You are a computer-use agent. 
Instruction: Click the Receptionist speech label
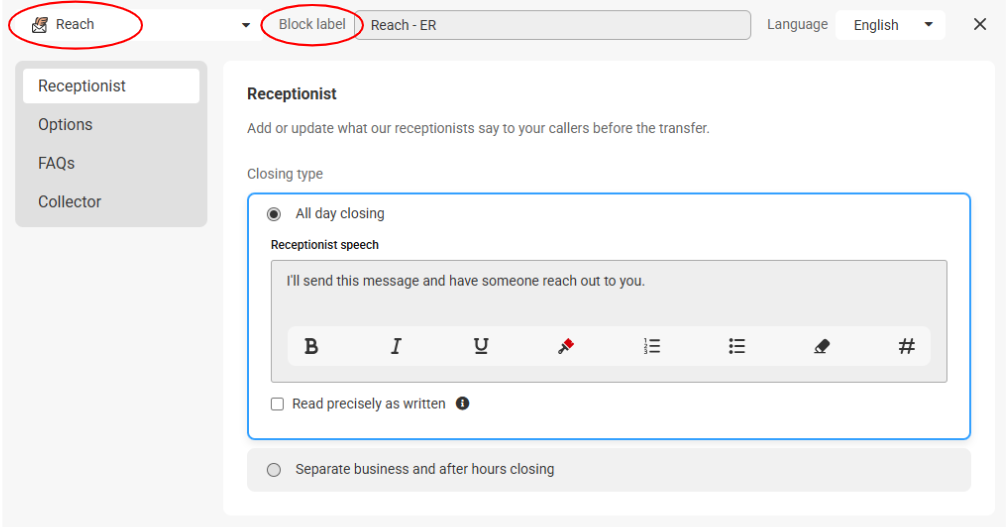pyautogui.click(x=325, y=245)
